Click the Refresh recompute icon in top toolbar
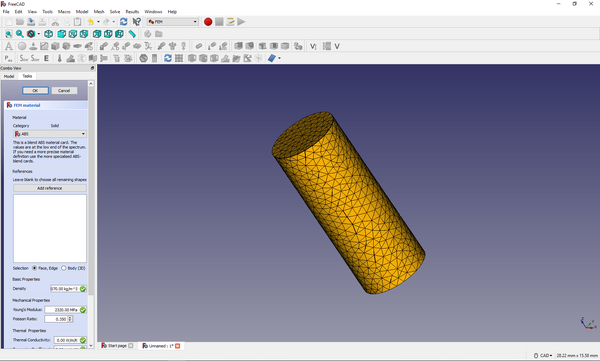Image resolution: width=600 pixels, height=361 pixels. click(x=123, y=22)
